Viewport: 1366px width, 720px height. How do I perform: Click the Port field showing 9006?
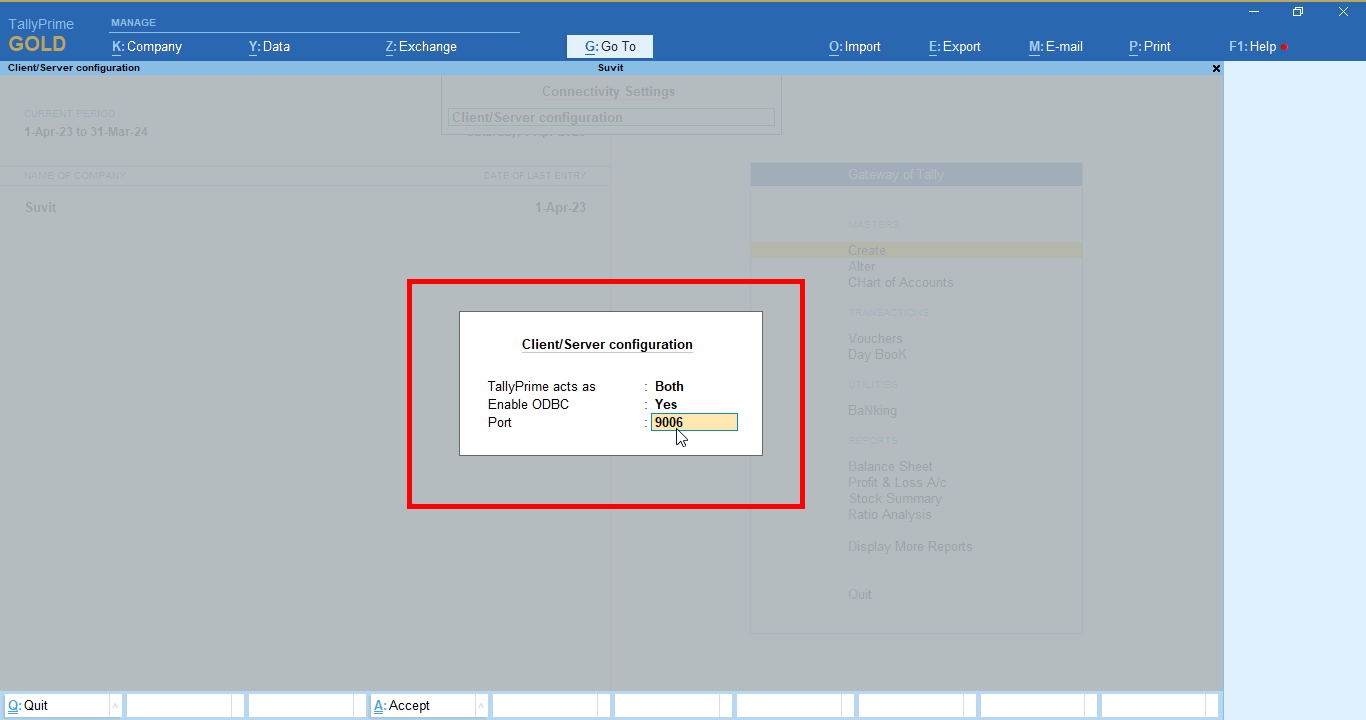(x=694, y=422)
